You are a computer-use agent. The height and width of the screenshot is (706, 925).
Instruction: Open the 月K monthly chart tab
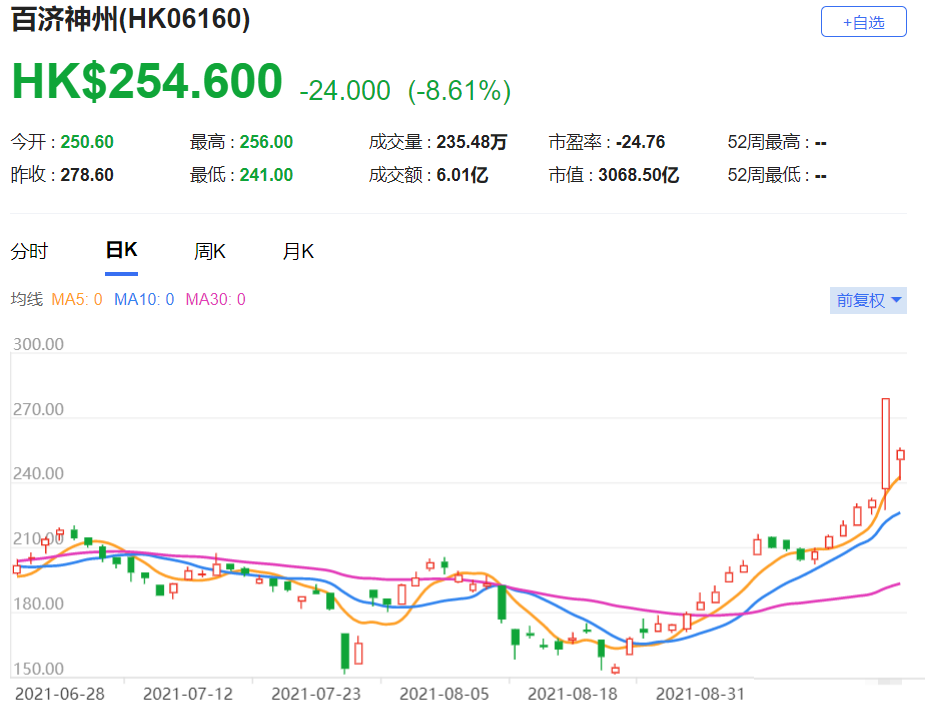pos(298,252)
